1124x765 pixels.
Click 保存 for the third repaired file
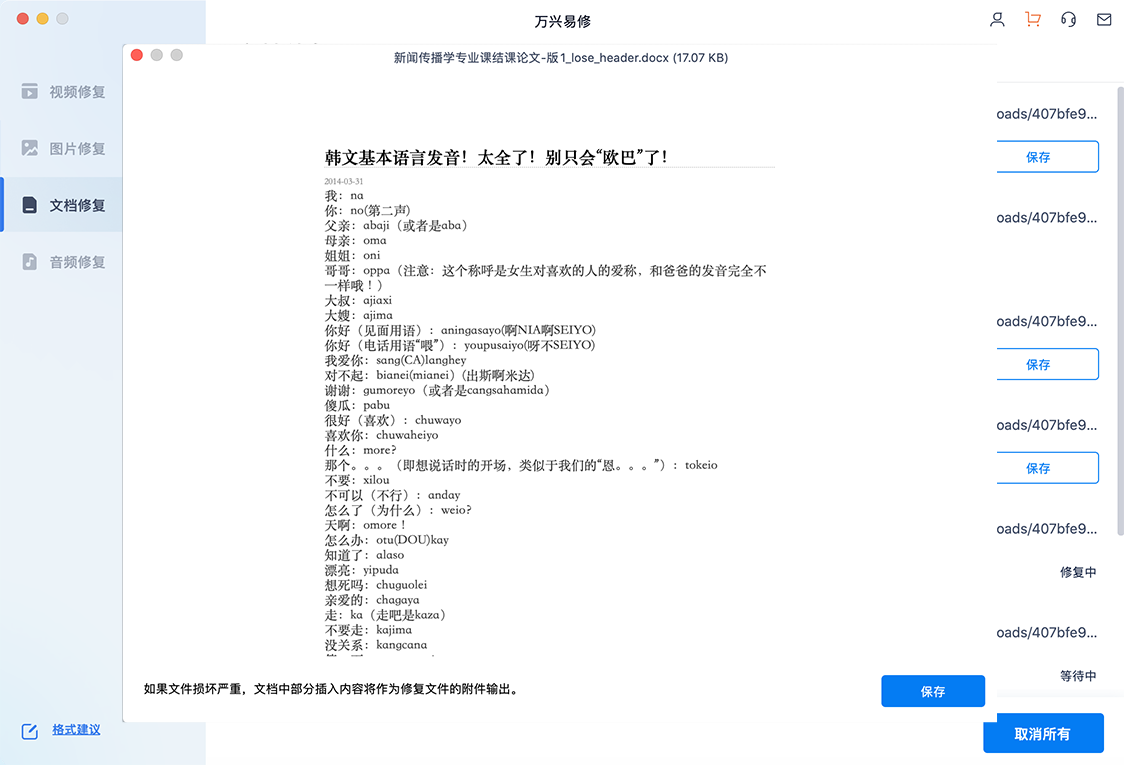coord(1047,468)
